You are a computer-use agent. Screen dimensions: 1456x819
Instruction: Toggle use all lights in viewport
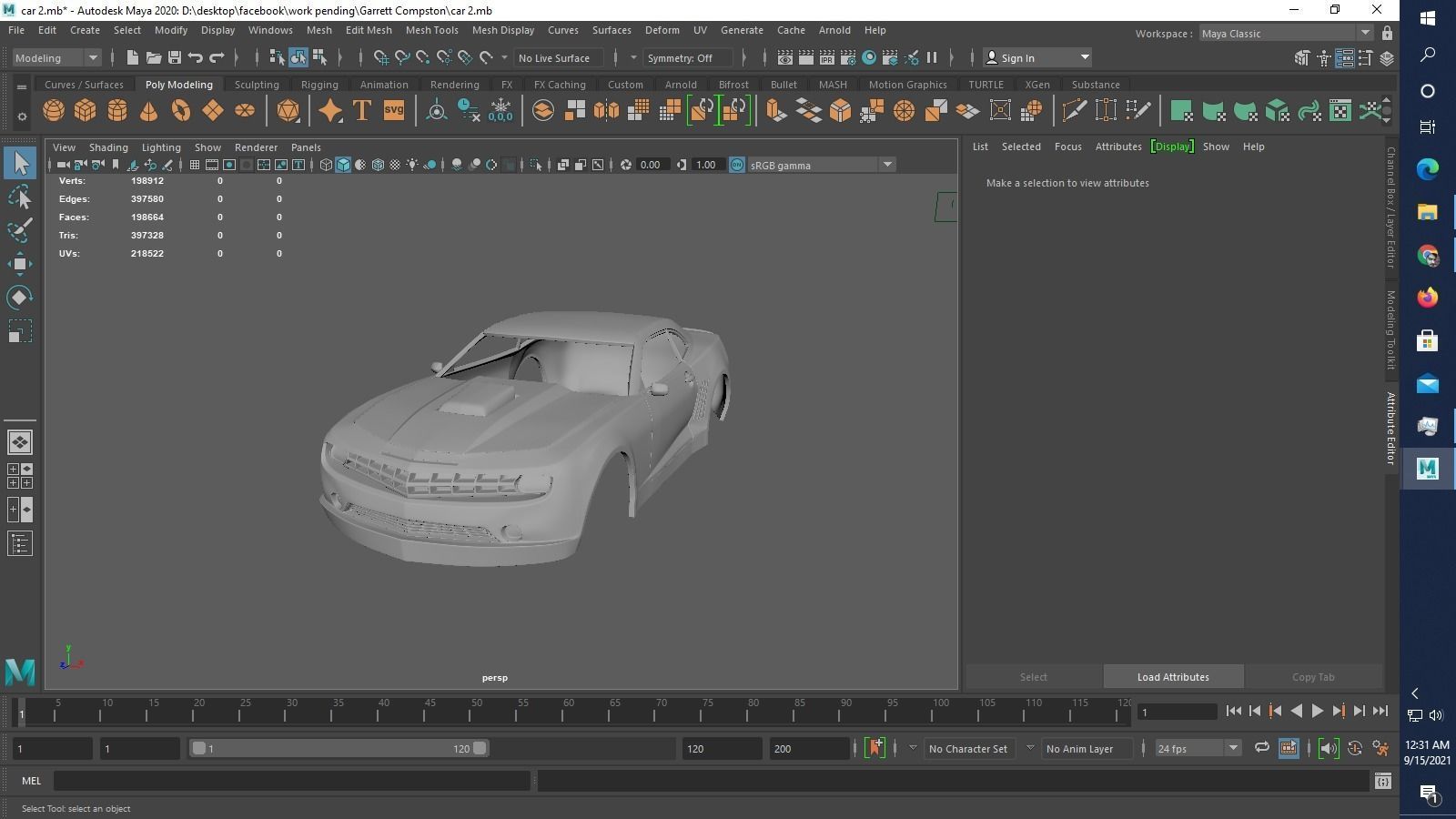(412, 165)
